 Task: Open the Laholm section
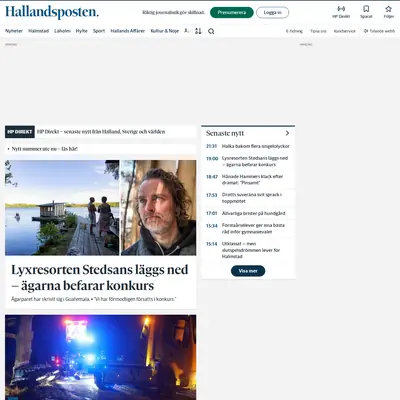coord(62,31)
